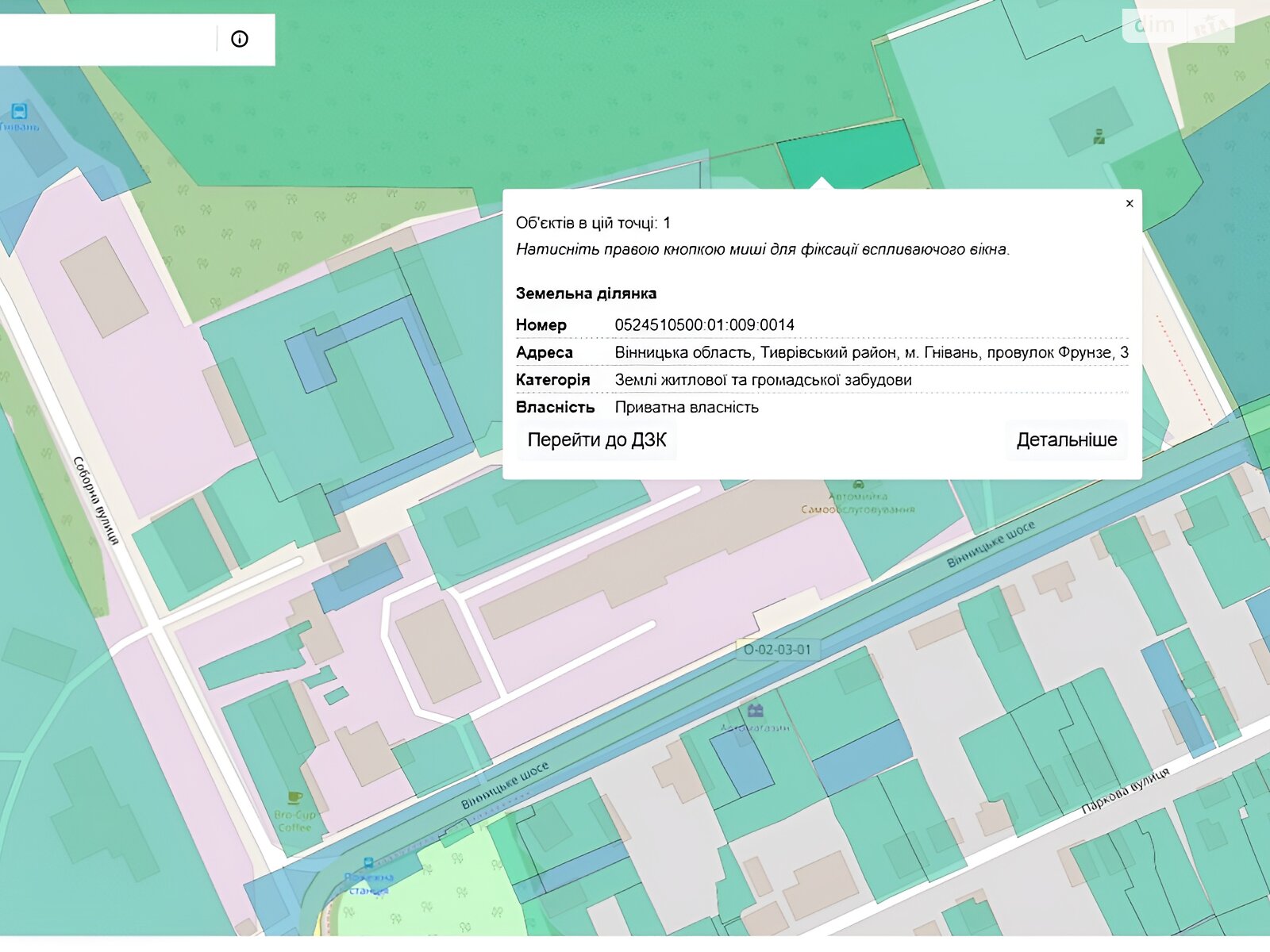Select the parcel number 0524510500:01:009:0014

point(705,325)
